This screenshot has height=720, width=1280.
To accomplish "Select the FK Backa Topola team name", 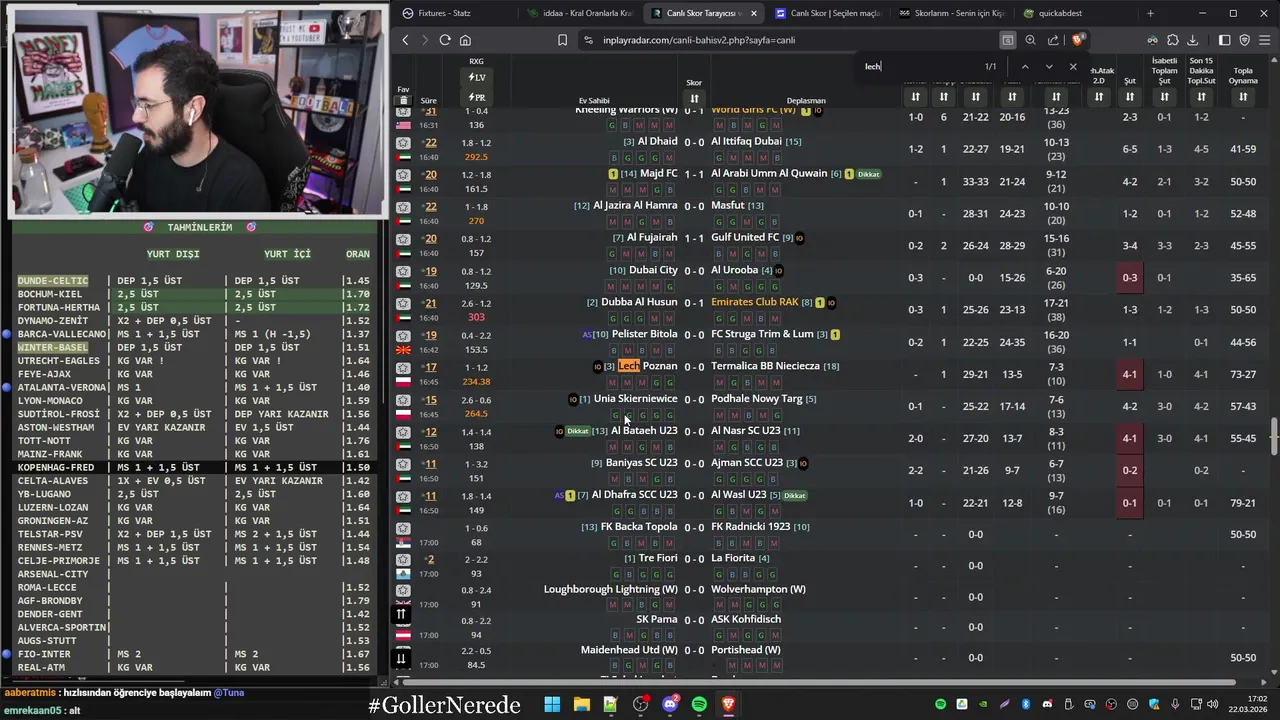I will [639, 526].
